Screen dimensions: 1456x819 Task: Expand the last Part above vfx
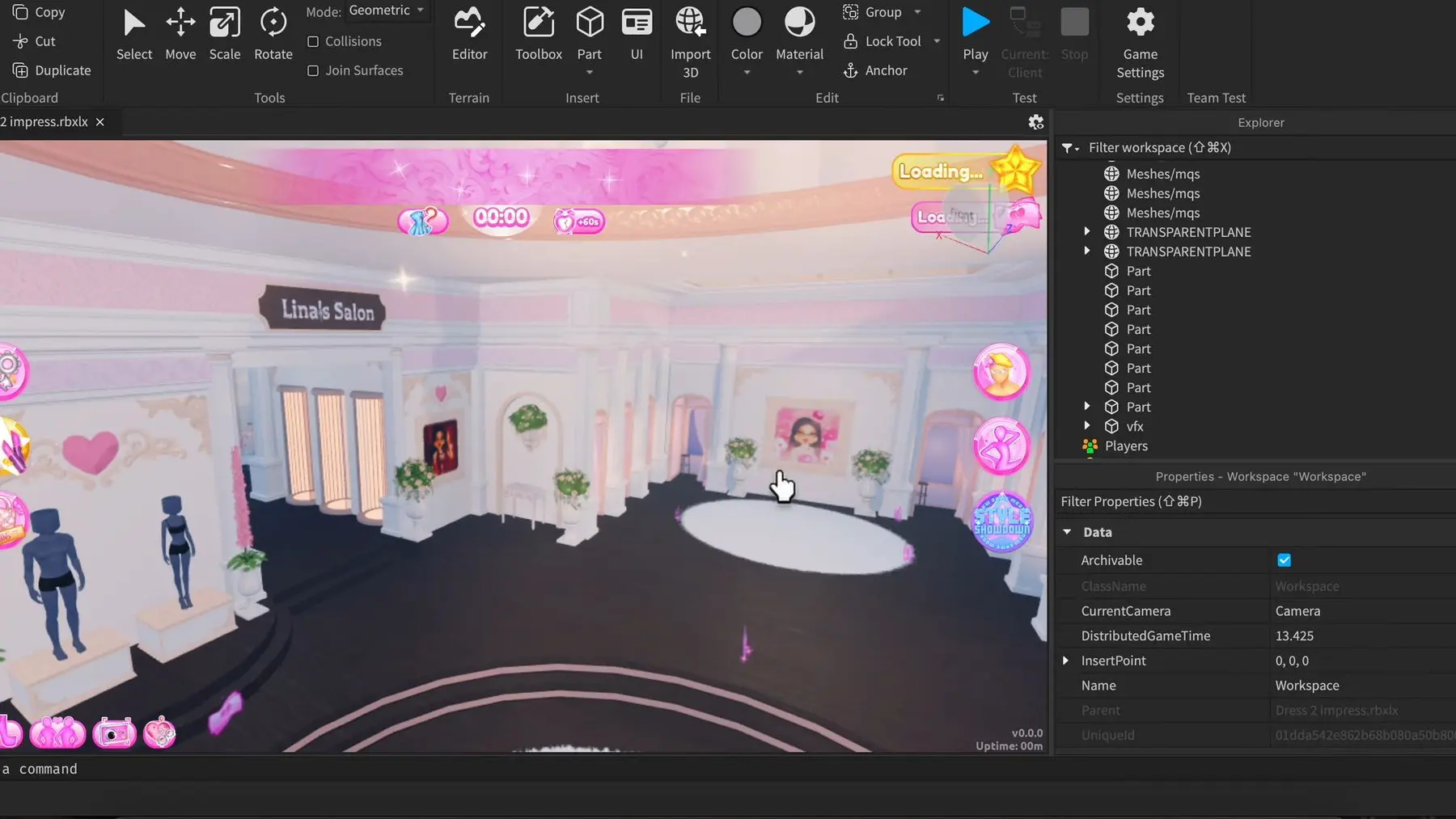tap(1087, 407)
